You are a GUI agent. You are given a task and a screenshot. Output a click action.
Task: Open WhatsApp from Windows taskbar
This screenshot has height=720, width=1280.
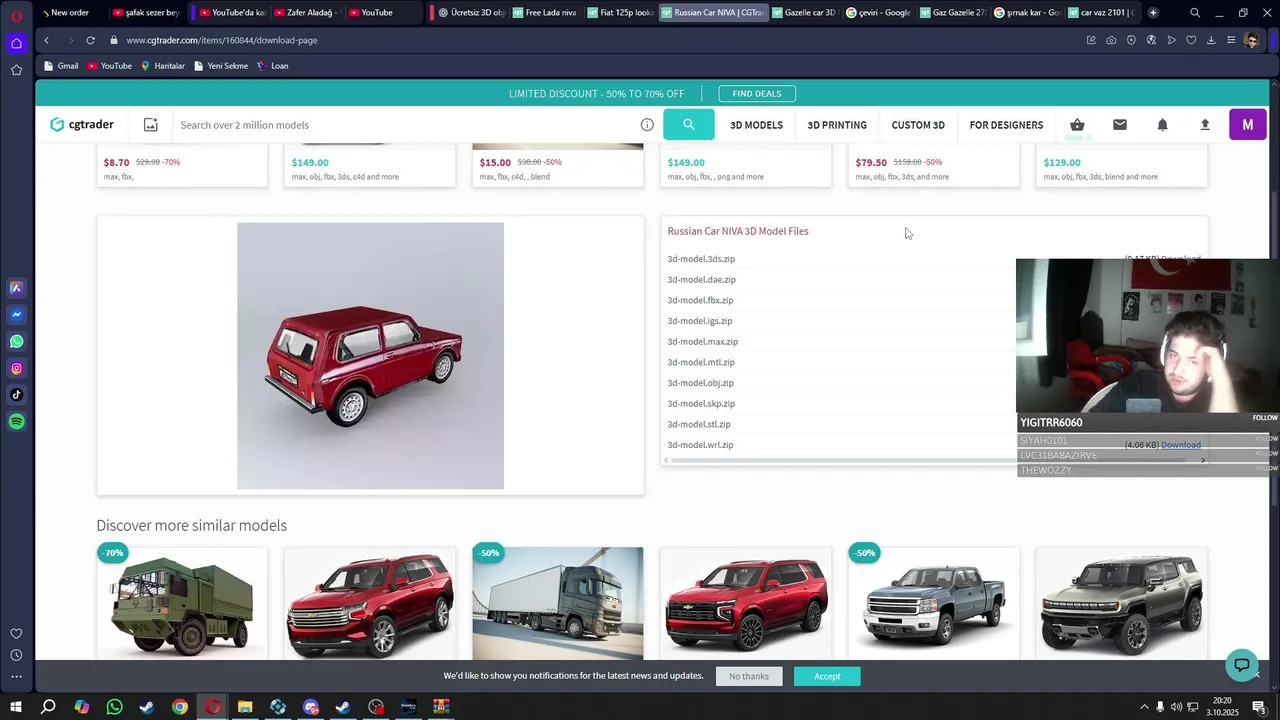[114, 707]
